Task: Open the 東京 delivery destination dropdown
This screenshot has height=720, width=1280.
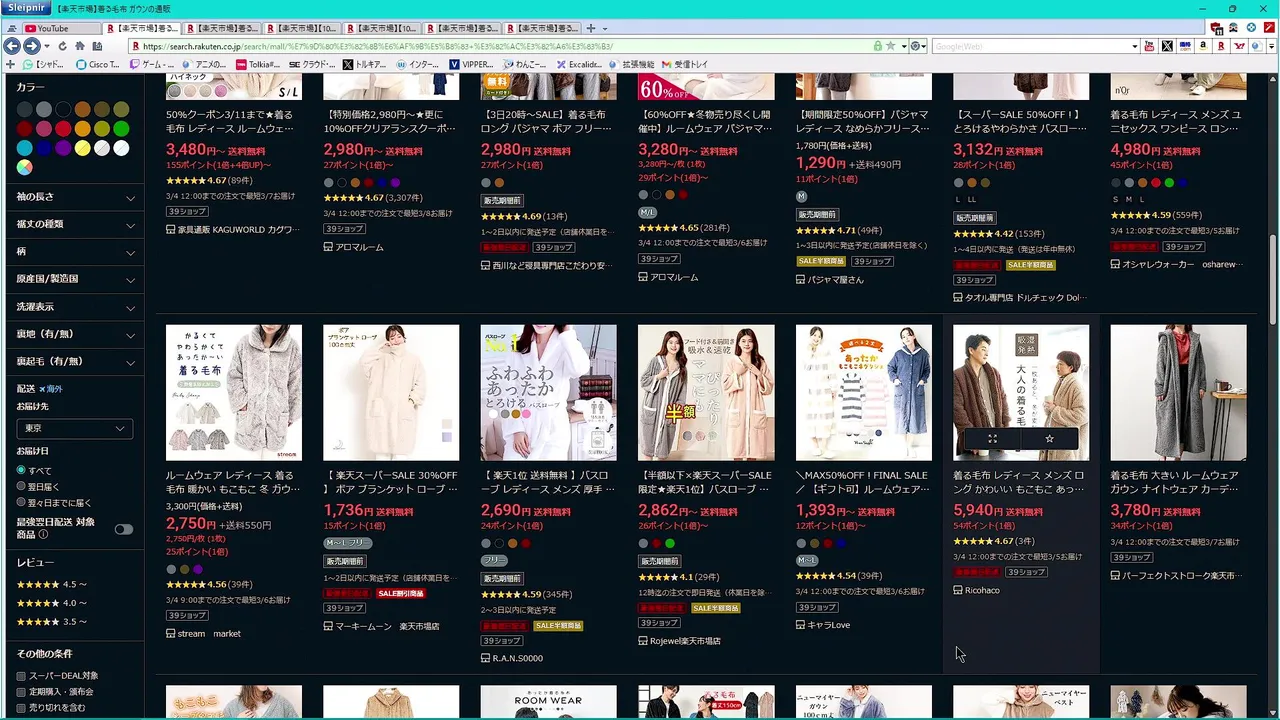Action: click(x=75, y=428)
